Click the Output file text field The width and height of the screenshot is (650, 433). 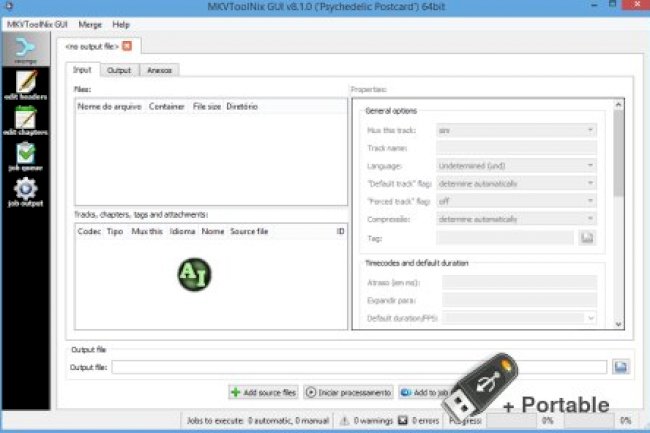[x=359, y=367]
